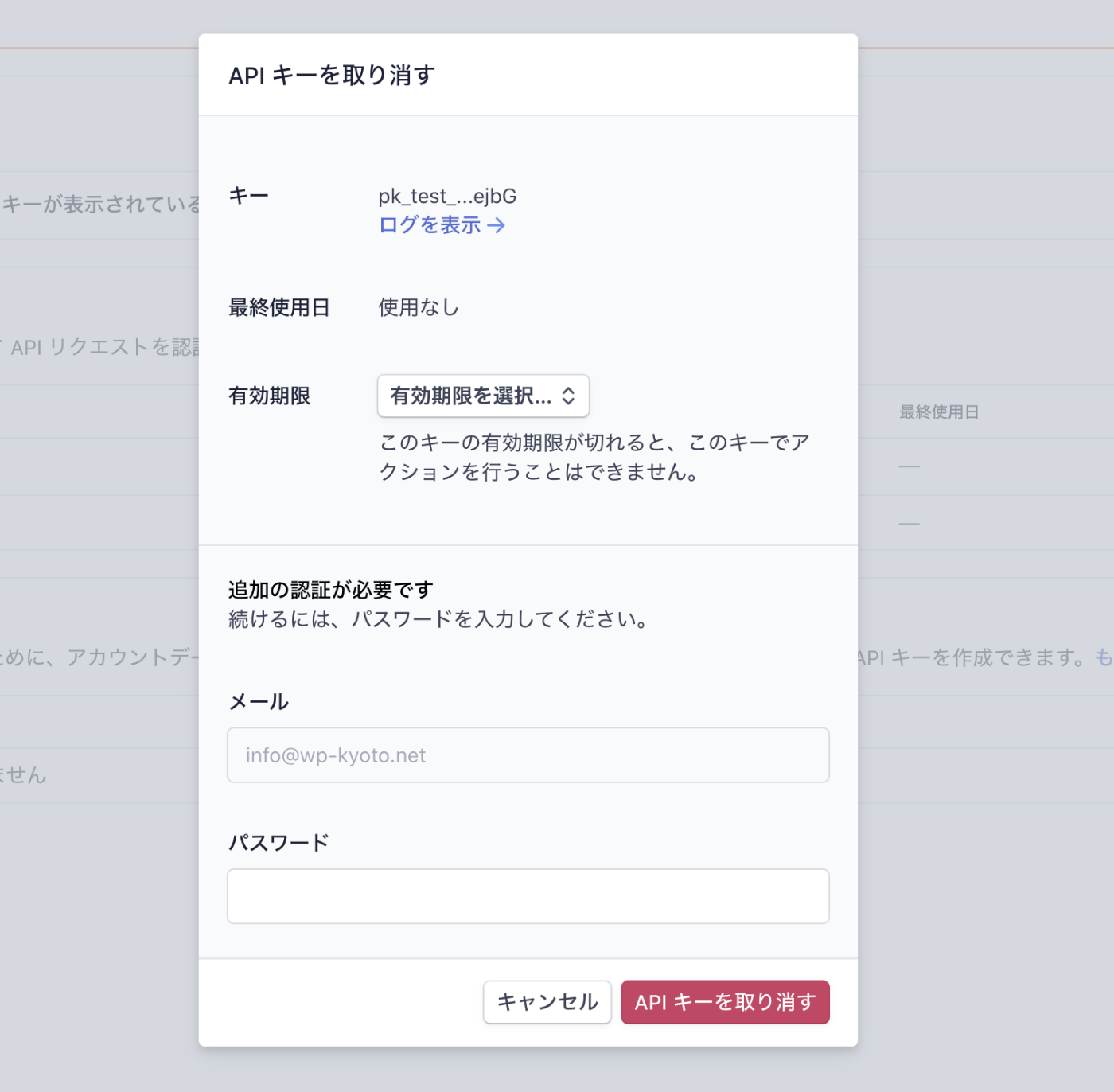Focus the パスワード password input field
The width and height of the screenshot is (1114, 1092).
528,896
